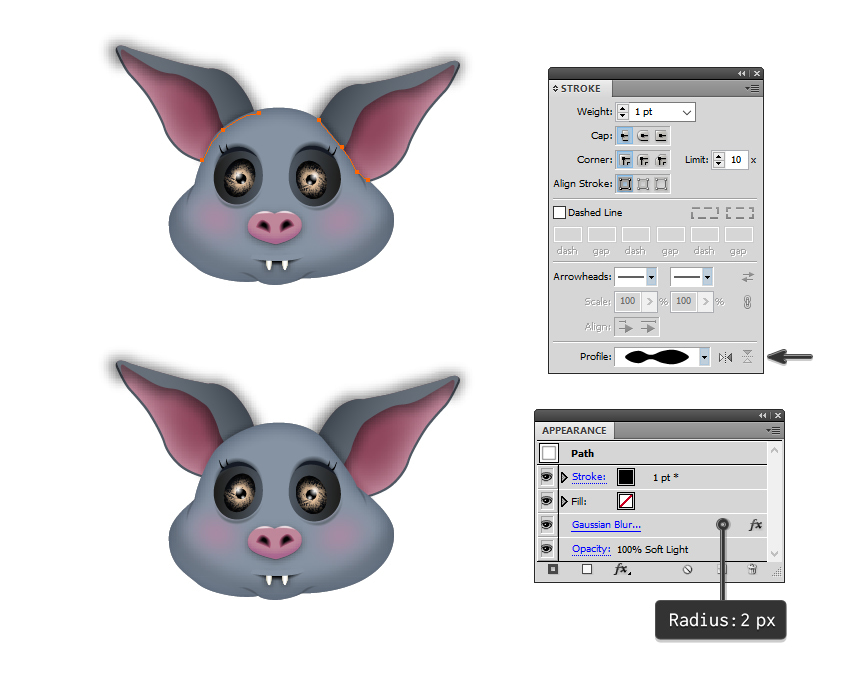Flip profile along icon
The height and width of the screenshot is (680, 850).
click(725, 357)
